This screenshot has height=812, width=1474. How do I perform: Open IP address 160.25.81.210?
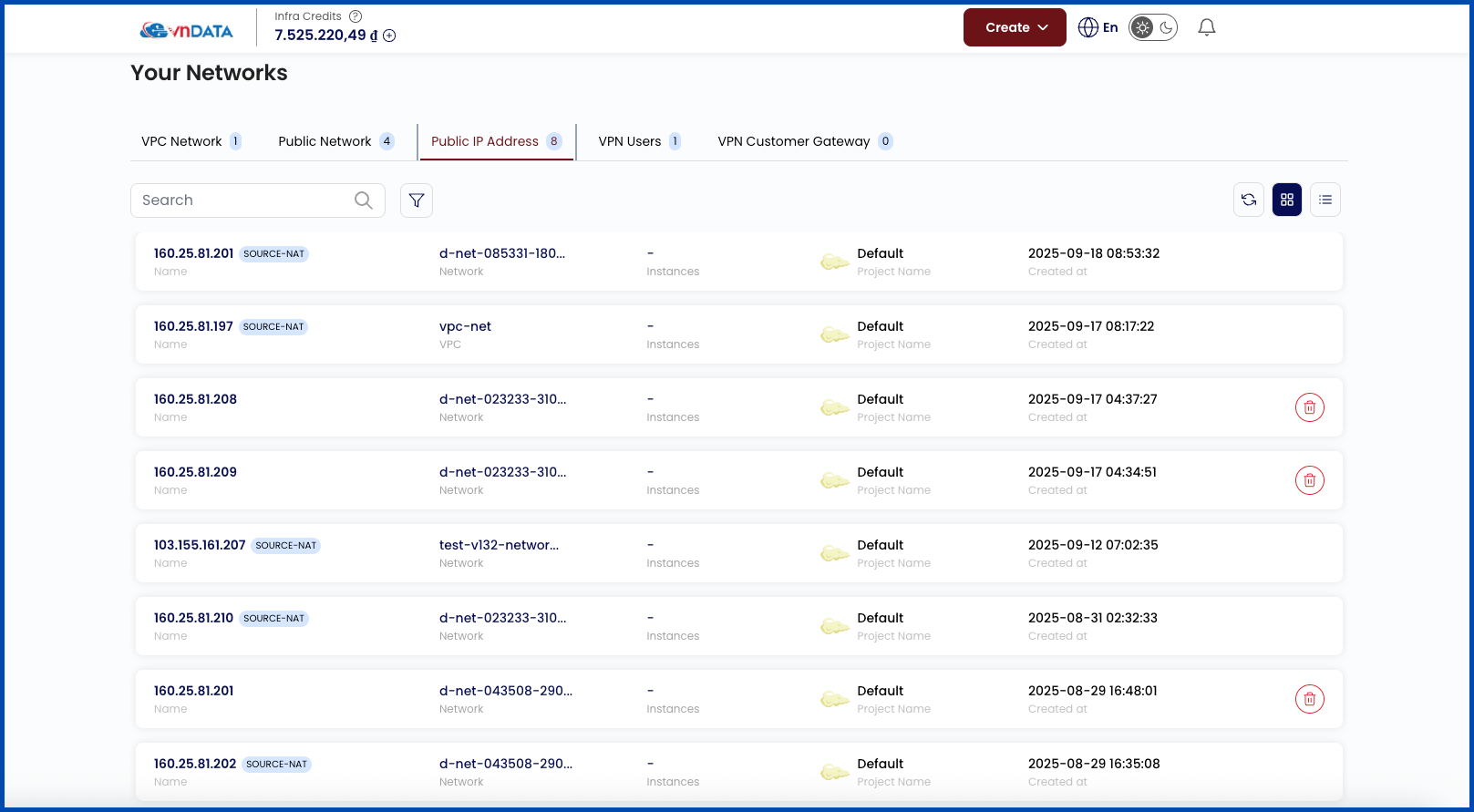point(193,618)
